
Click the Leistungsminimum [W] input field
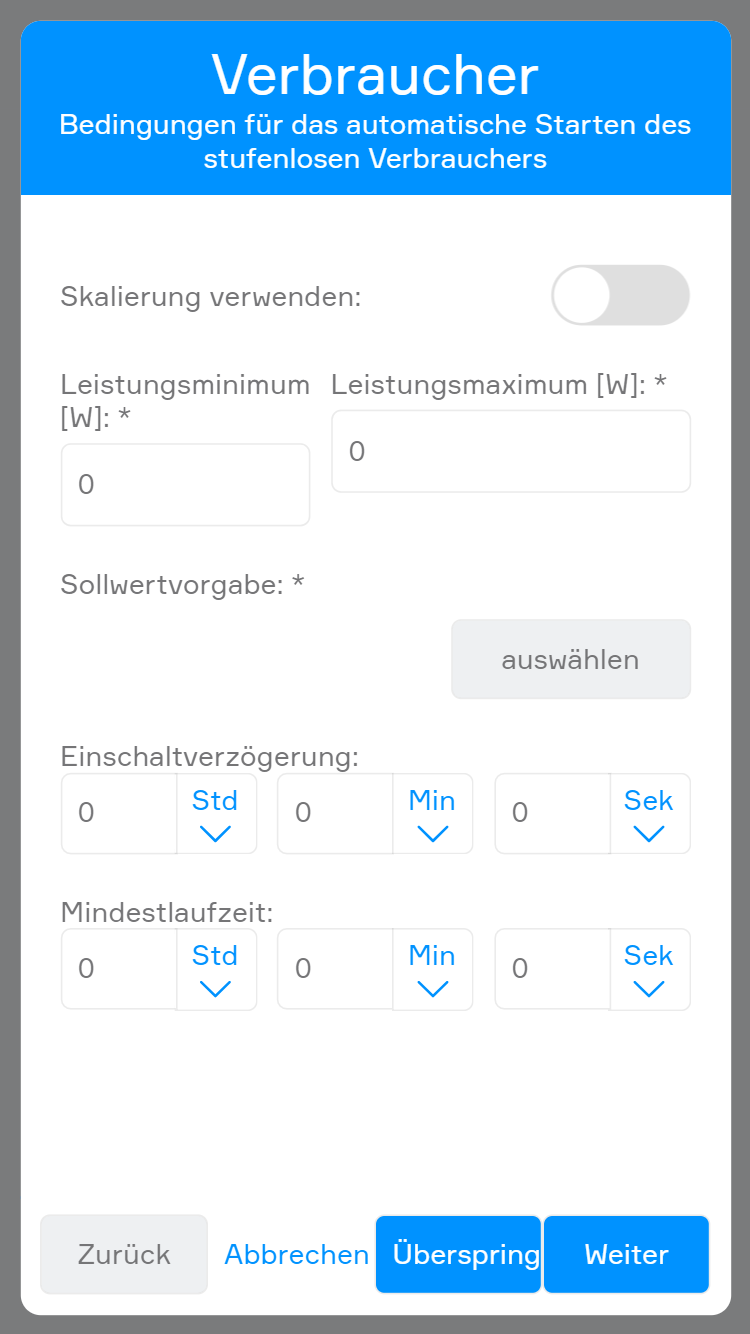tap(185, 485)
